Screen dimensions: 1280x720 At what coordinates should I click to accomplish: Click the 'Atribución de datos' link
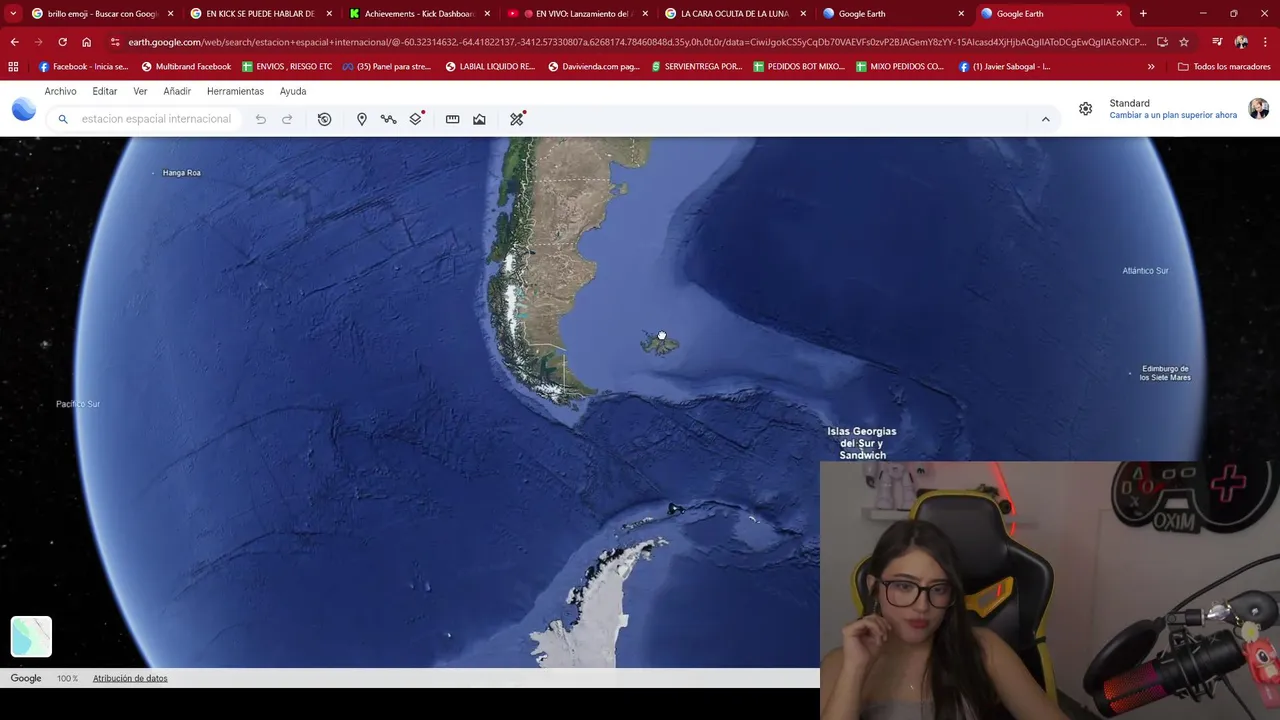pyautogui.click(x=130, y=678)
